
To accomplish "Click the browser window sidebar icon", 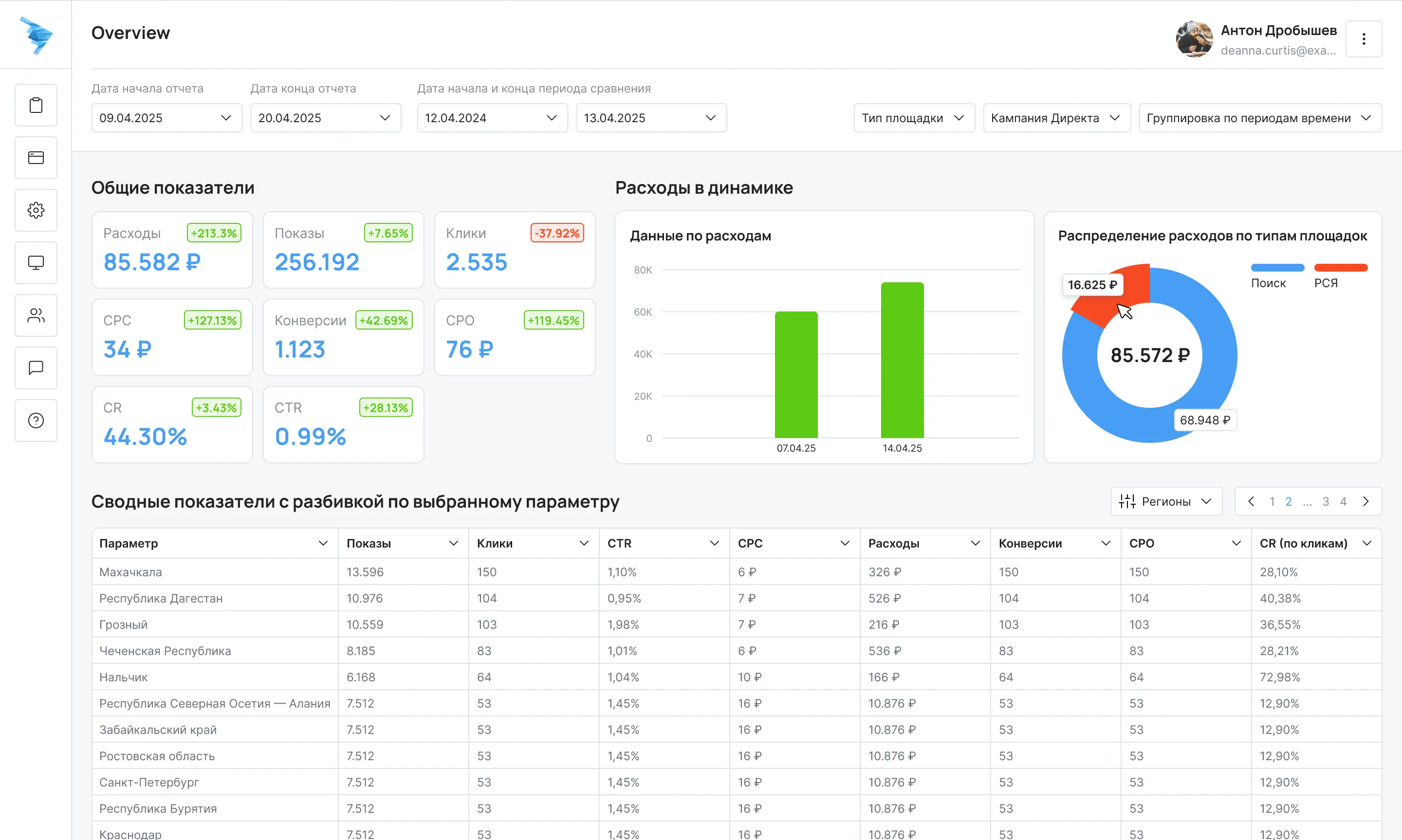I will coord(36,158).
